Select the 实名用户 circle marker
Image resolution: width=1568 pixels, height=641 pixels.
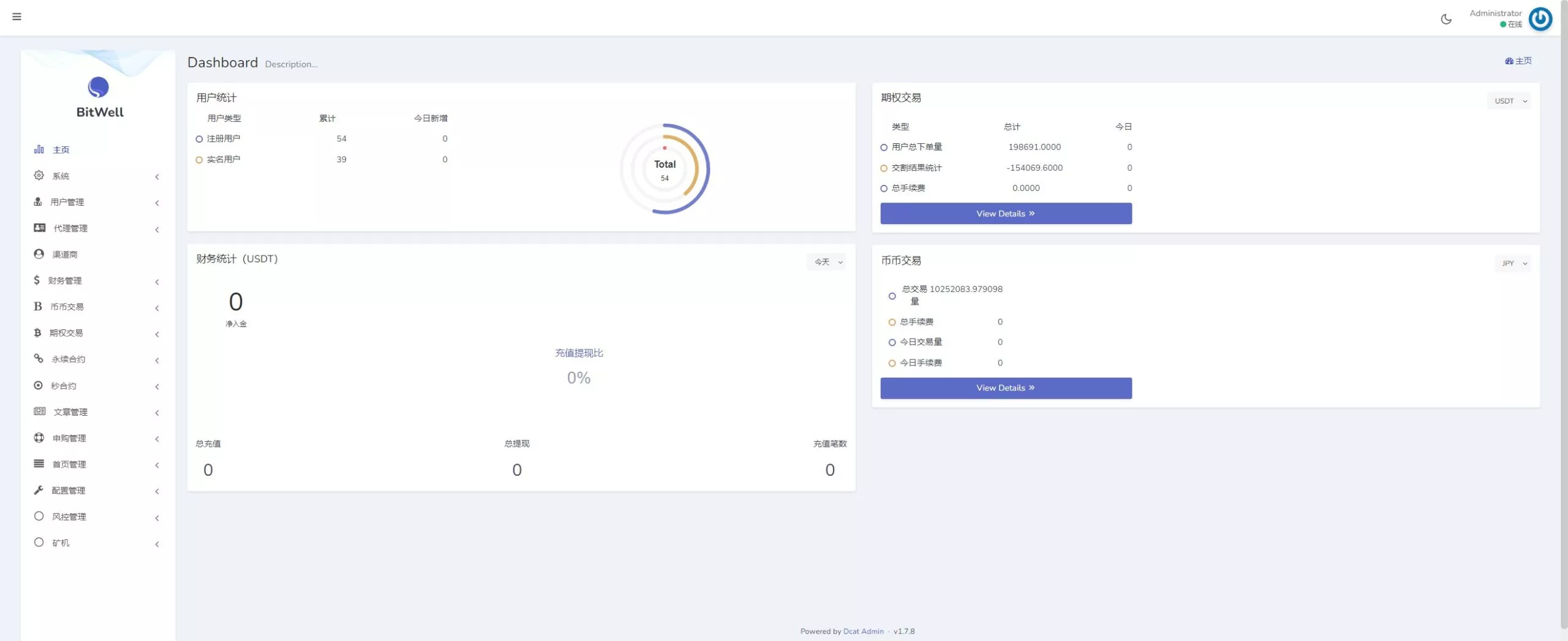click(199, 160)
